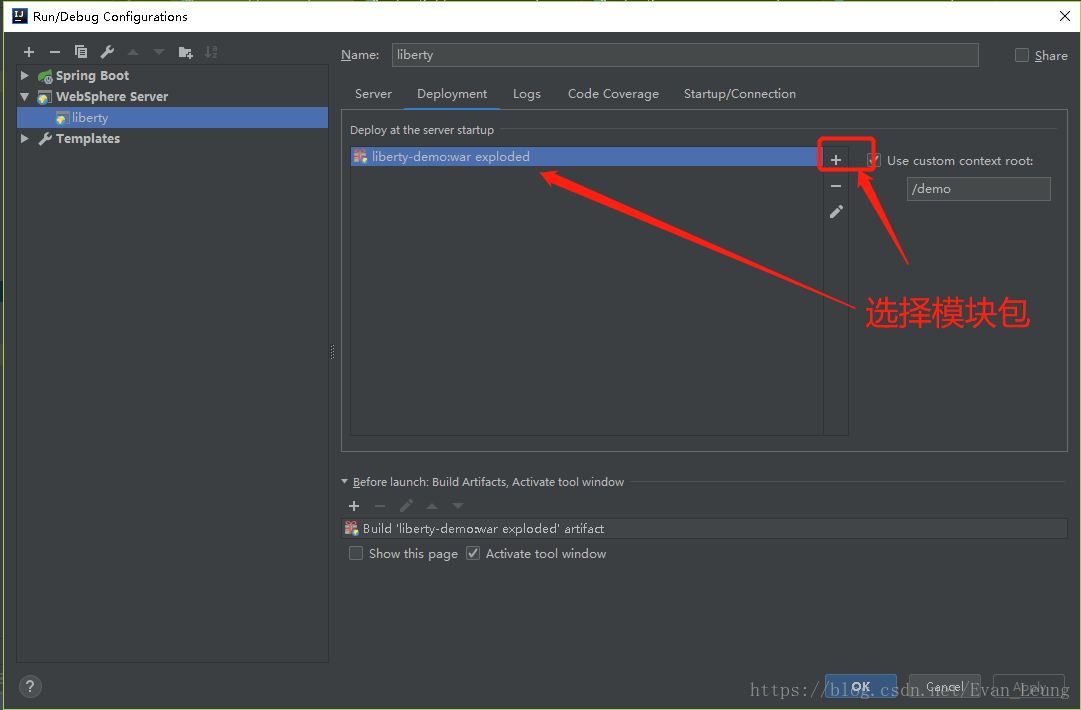Select the Deployment tab
Image resolution: width=1081 pixels, height=710 pixels.
coord(452,94)
